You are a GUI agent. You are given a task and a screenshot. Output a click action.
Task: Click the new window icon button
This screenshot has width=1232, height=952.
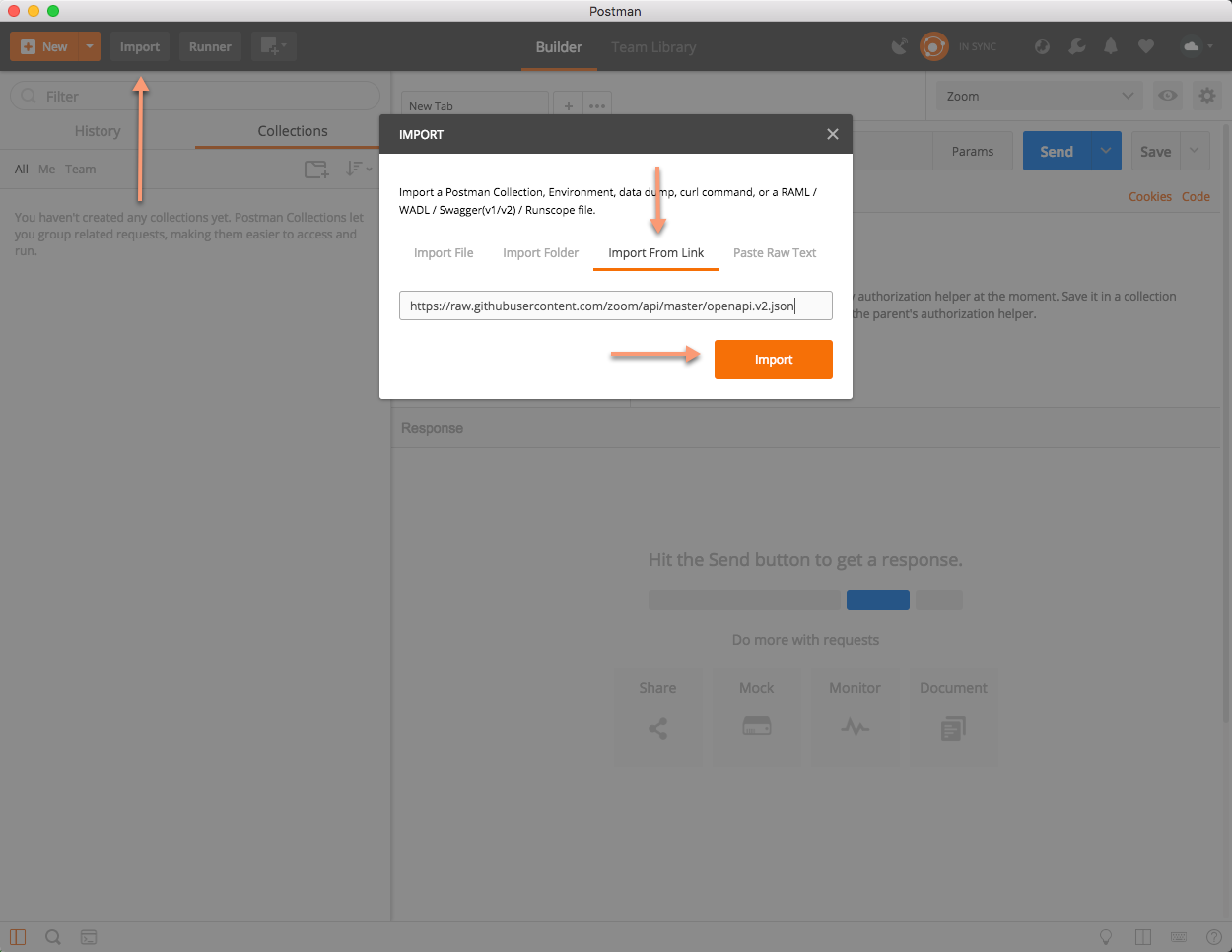(273, 46)
